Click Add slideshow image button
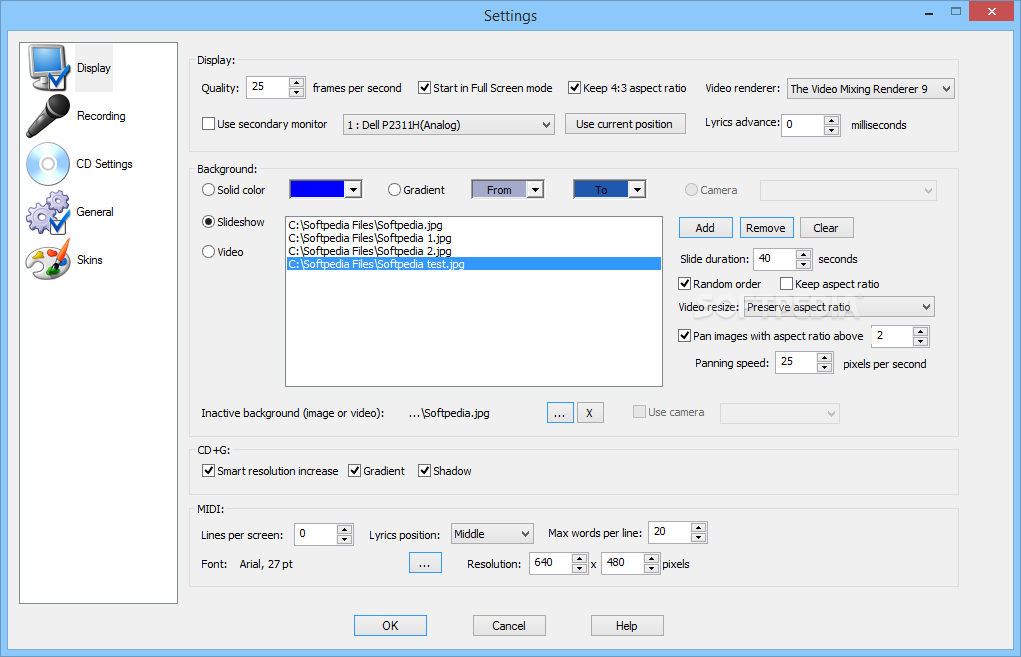The image size is (1021, 657). pyautogui.click(x=705, y=228)
